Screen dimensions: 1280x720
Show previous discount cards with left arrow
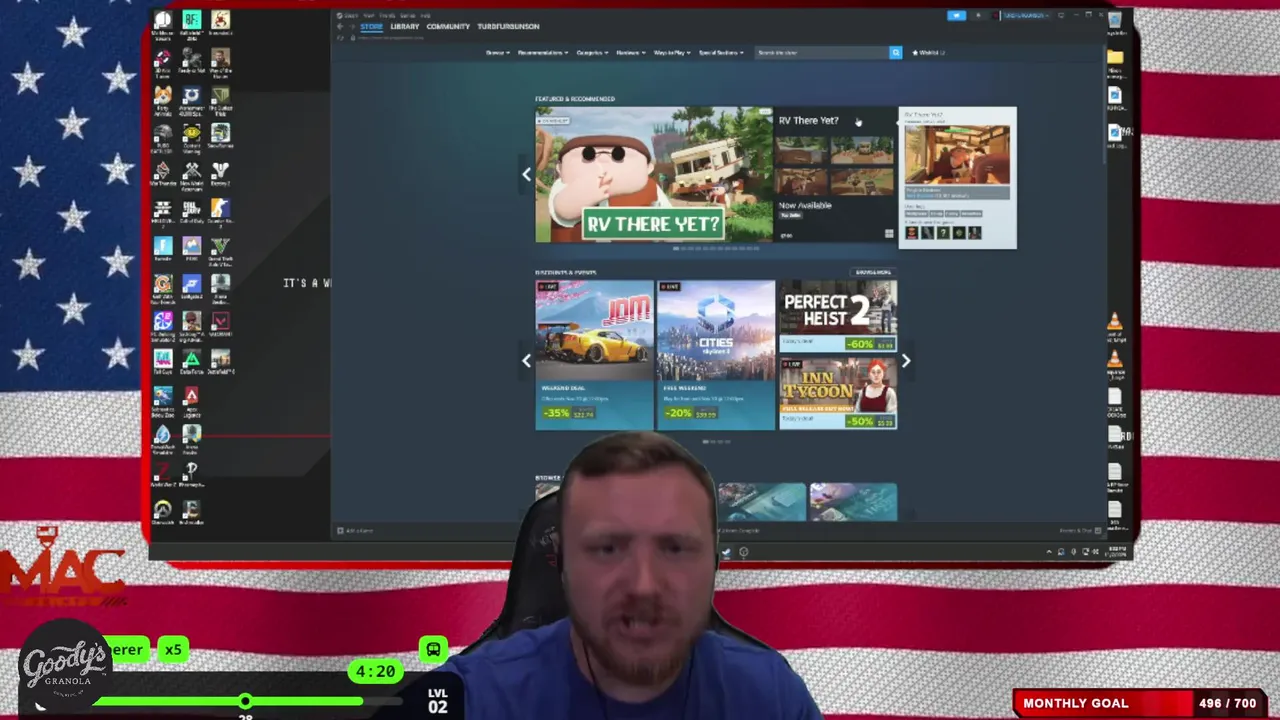pyautogui.click(x=526, y=360)
